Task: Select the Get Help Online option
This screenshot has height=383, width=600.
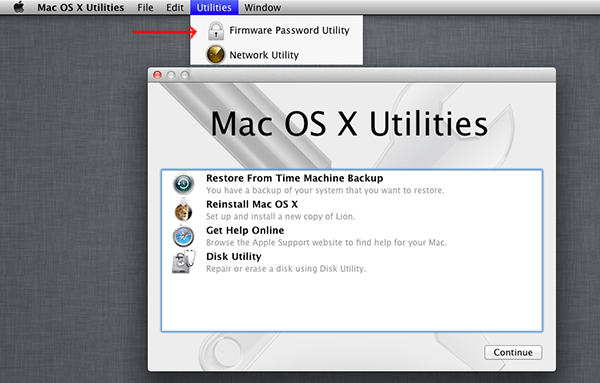Action: [352, 236]
